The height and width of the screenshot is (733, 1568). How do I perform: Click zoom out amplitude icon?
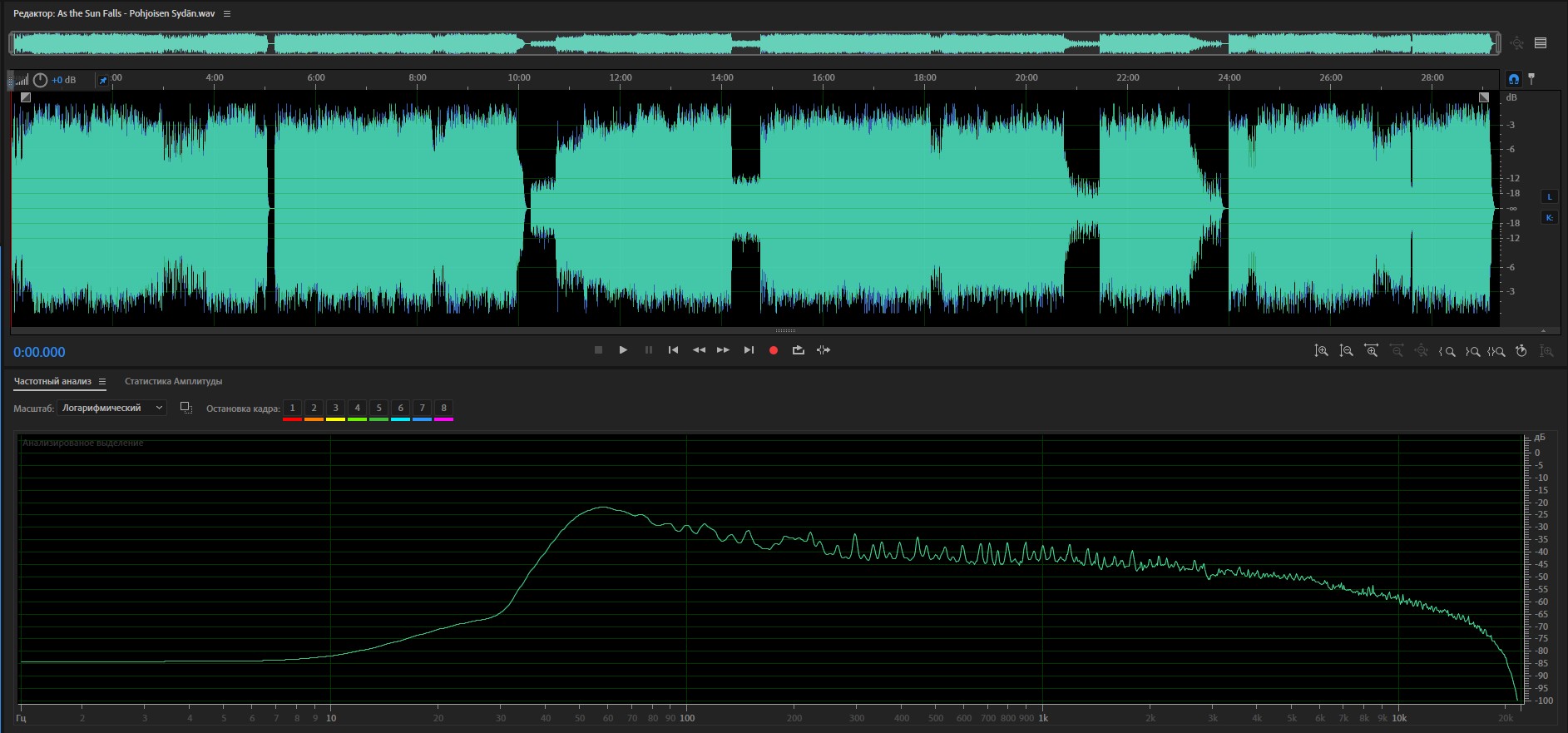[1346, 351]
